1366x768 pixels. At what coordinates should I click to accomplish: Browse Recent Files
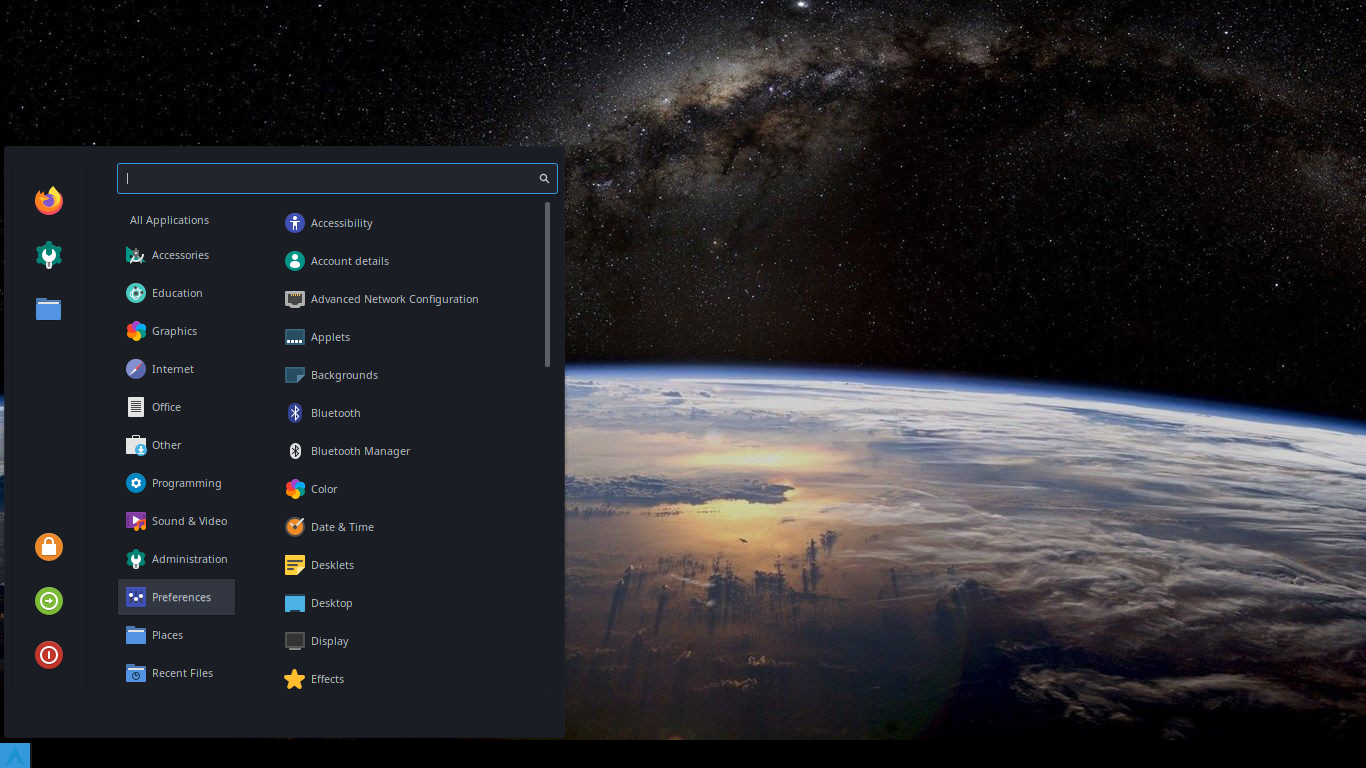(x=182, y=673)
